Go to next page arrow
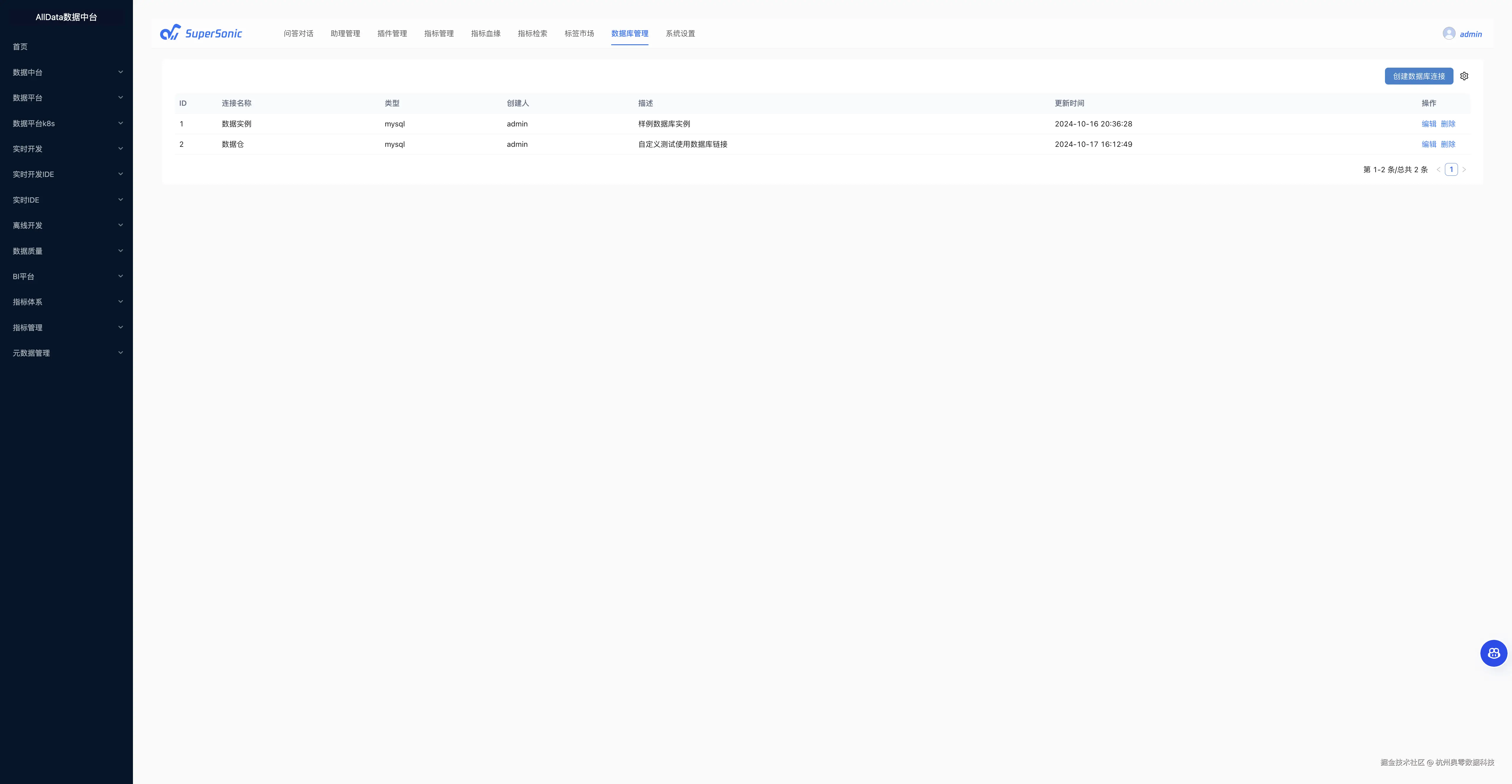Screen dimensions: 1512x784 1464,170
